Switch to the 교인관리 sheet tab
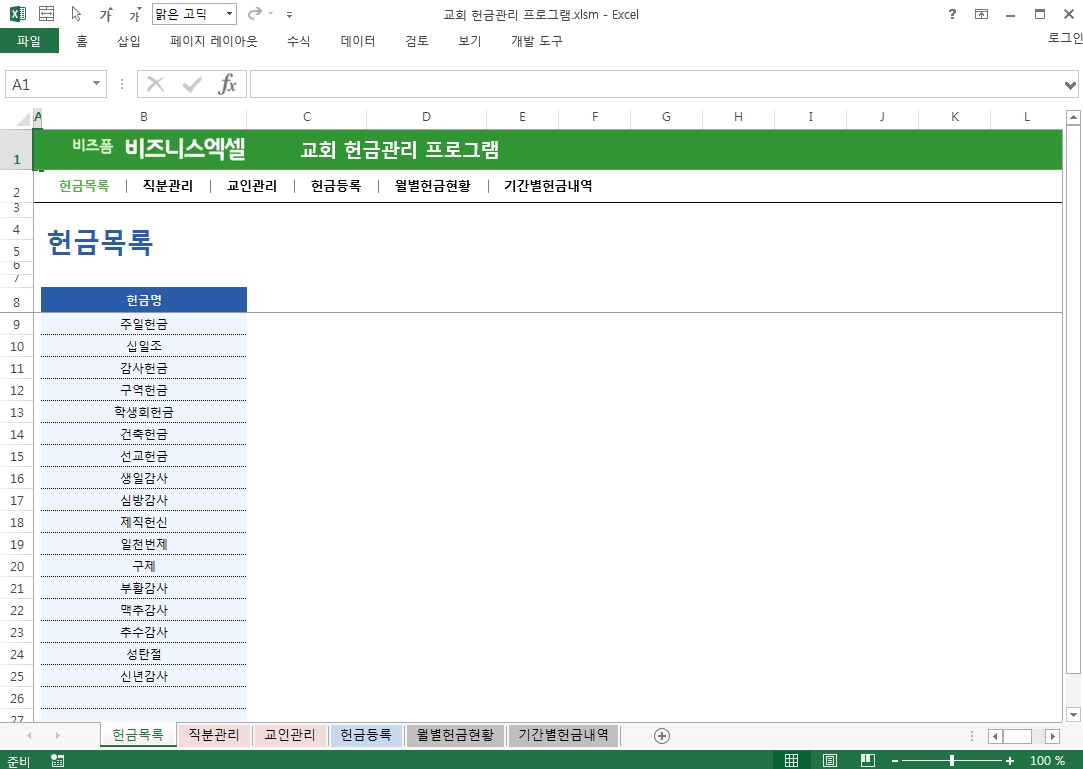 (290, 735)
